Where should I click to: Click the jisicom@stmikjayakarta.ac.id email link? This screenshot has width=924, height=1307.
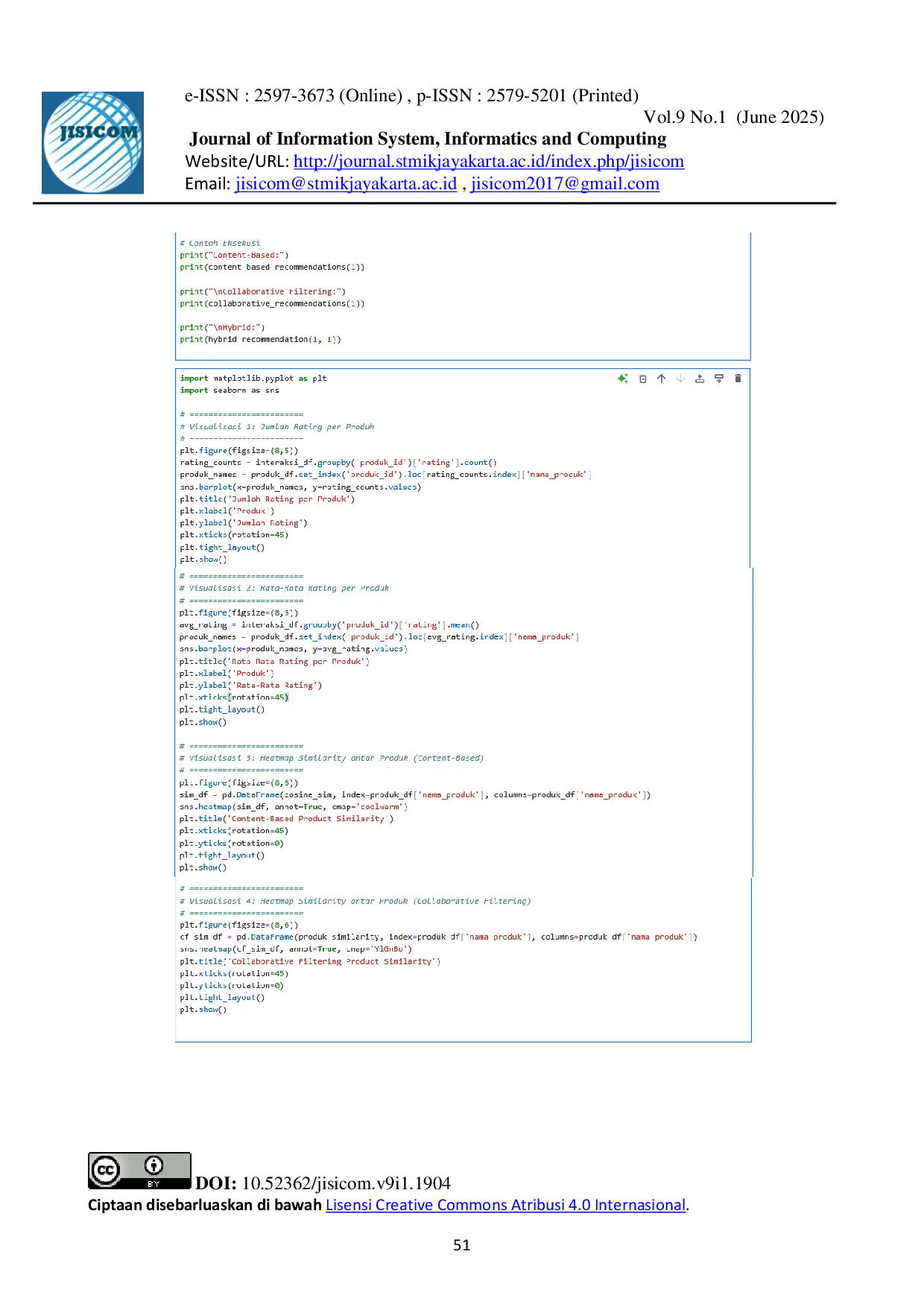click(x=345, y=184)
